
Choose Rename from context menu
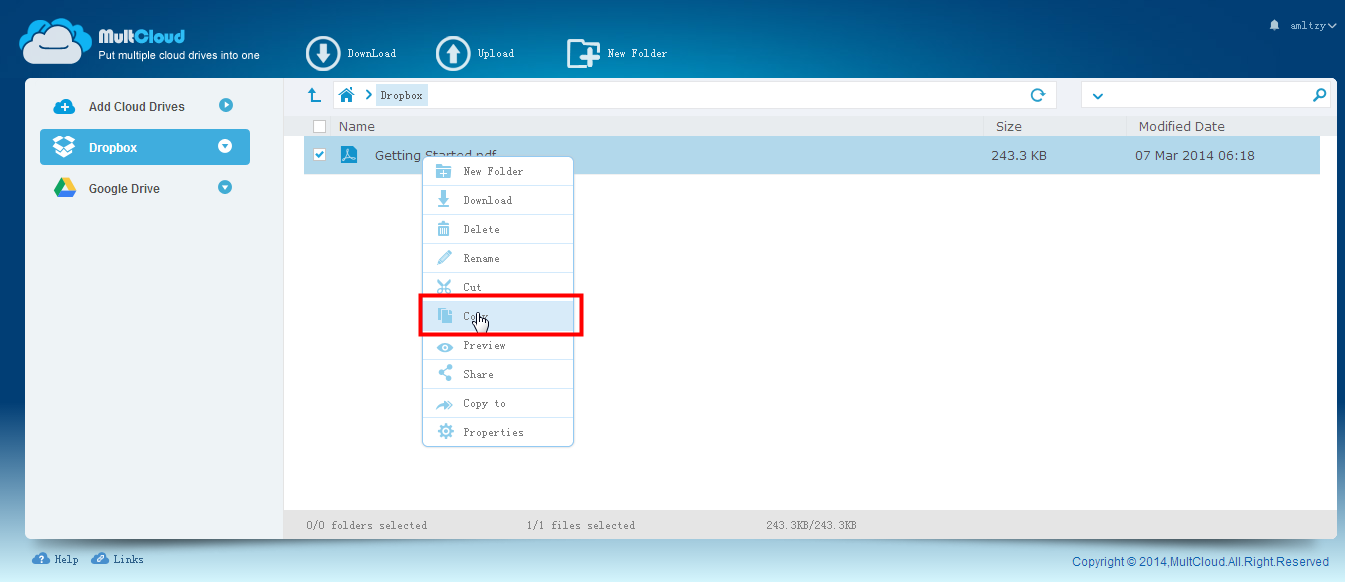point(498,258)
